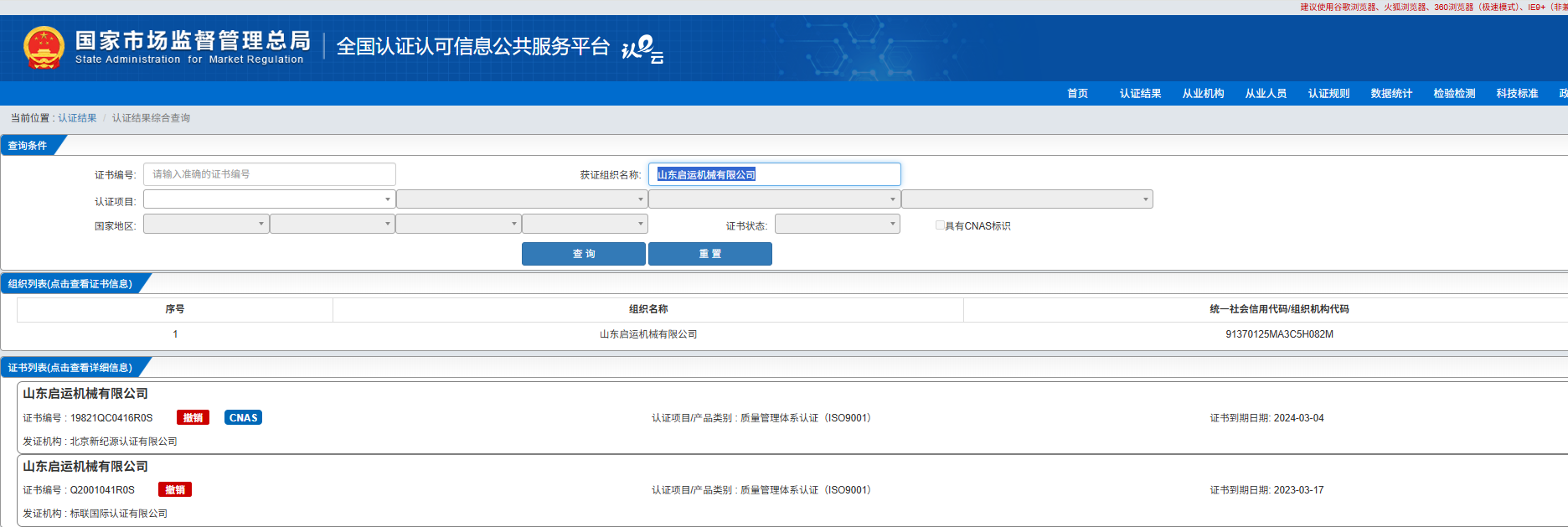Click expiry date 2023-03-17

coord(1298,490)
